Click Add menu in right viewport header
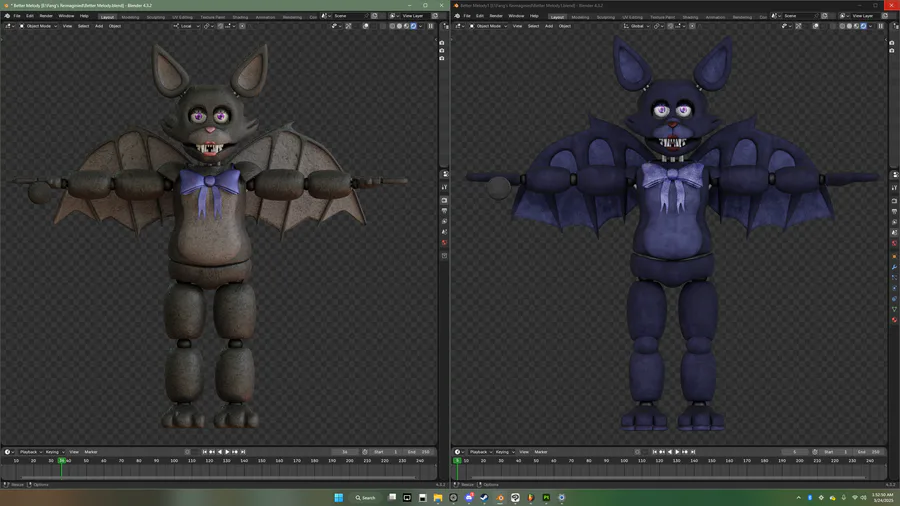 [549, 26]
